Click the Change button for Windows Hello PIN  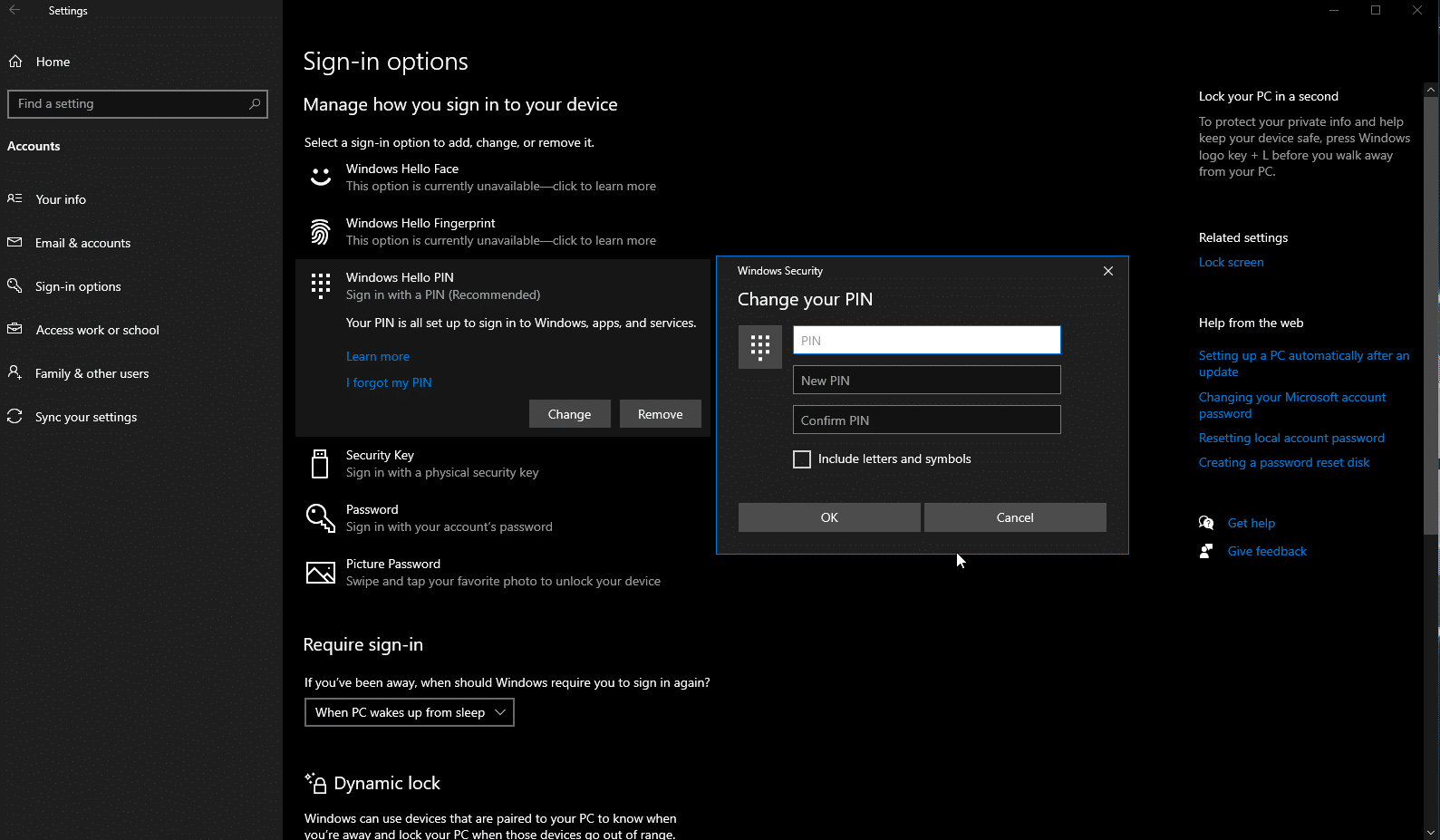click(x=569, y=414)
